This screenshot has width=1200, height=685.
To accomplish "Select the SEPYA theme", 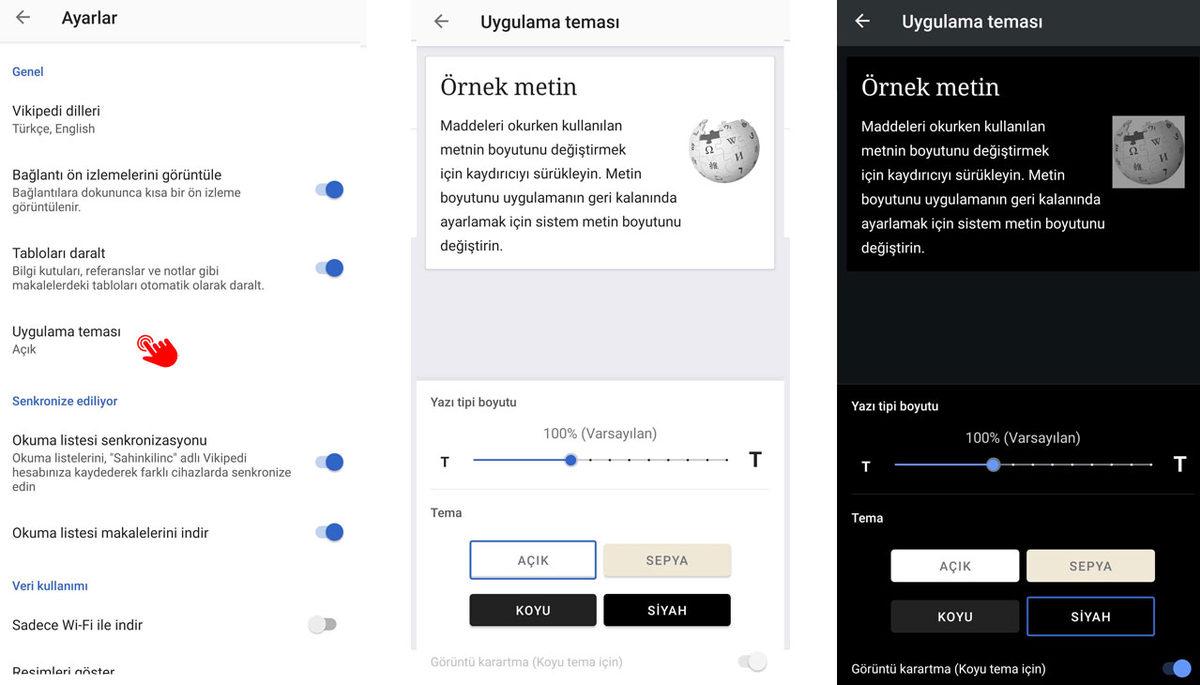I will coord(667,560).
